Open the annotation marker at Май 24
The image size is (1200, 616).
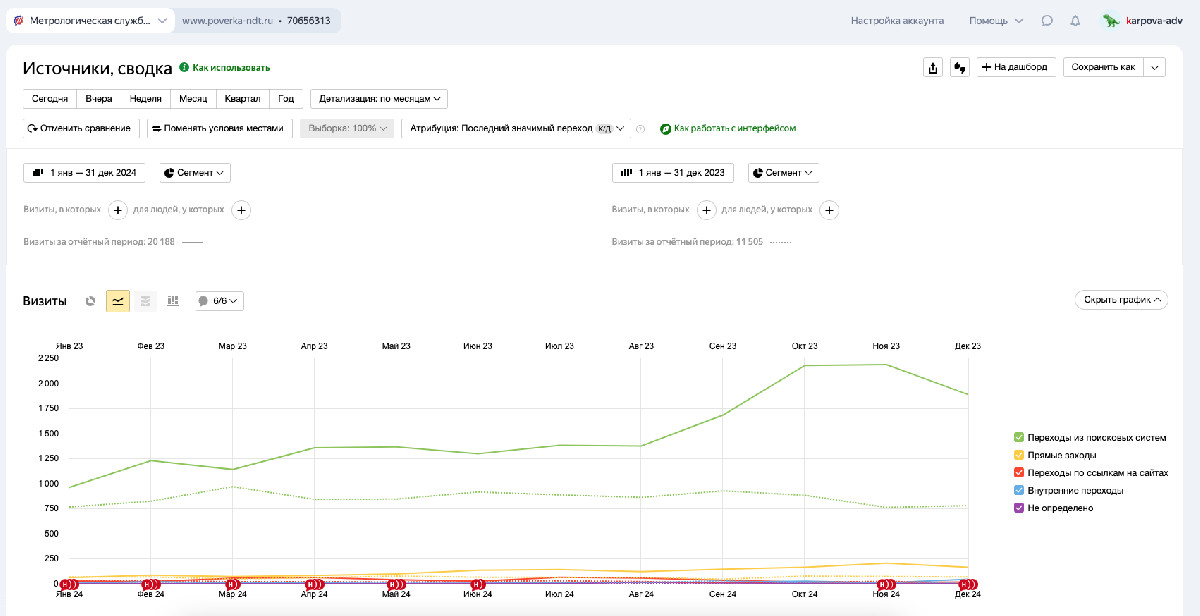click(x=396, y=584)
